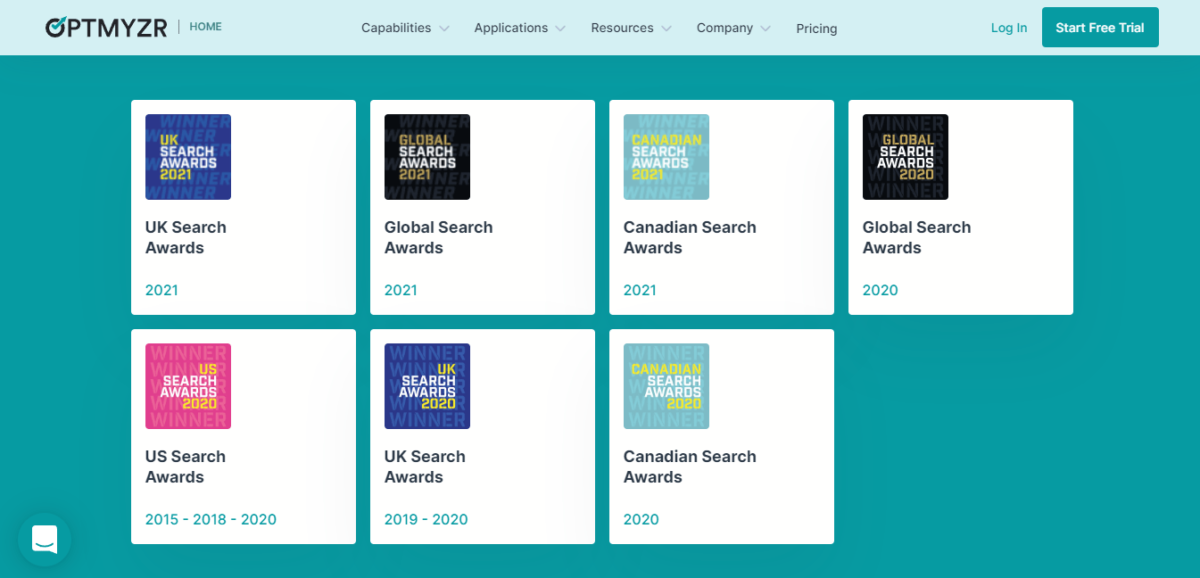Open the chat widget icon
Viewport: 1200px width, 578px height.
click(x=45, y=540)
